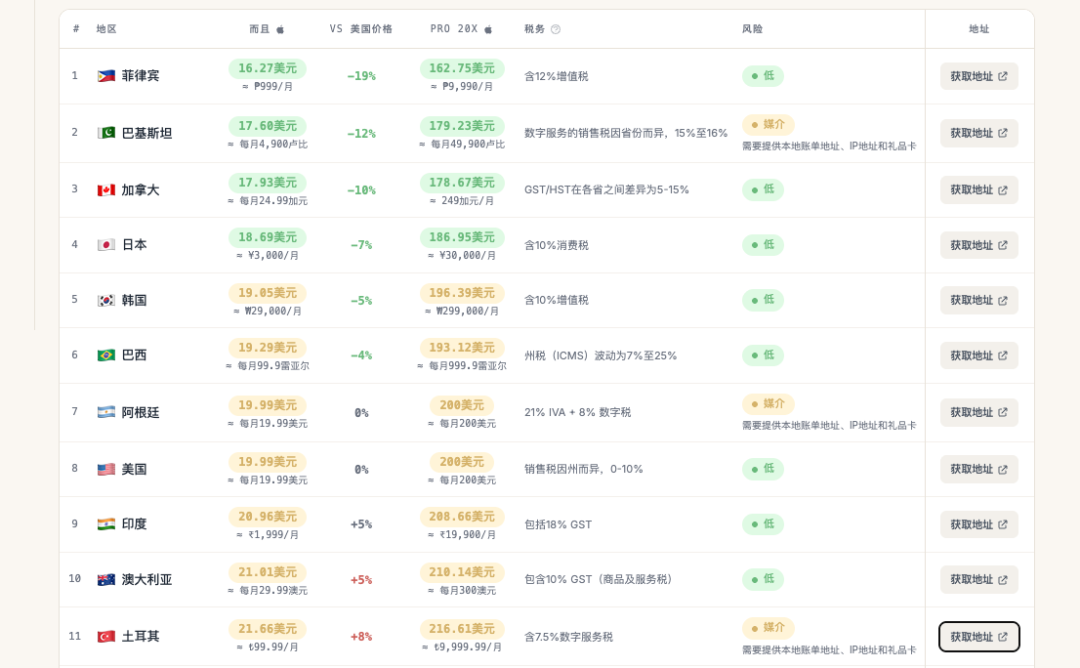The width and height of the screenshot is (1080, 668).
Task: Click the Australia flag icon
Action: [x=106, y=579]
